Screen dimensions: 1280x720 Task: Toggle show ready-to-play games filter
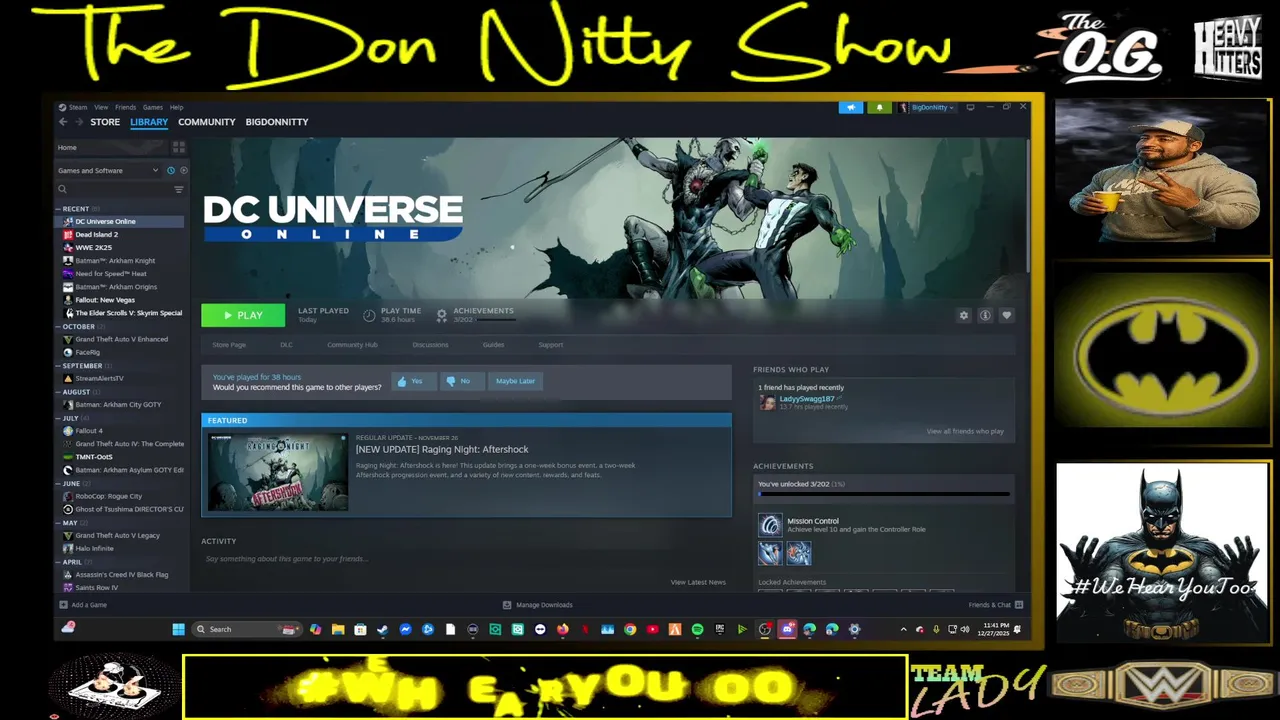[x=183, y=171]
